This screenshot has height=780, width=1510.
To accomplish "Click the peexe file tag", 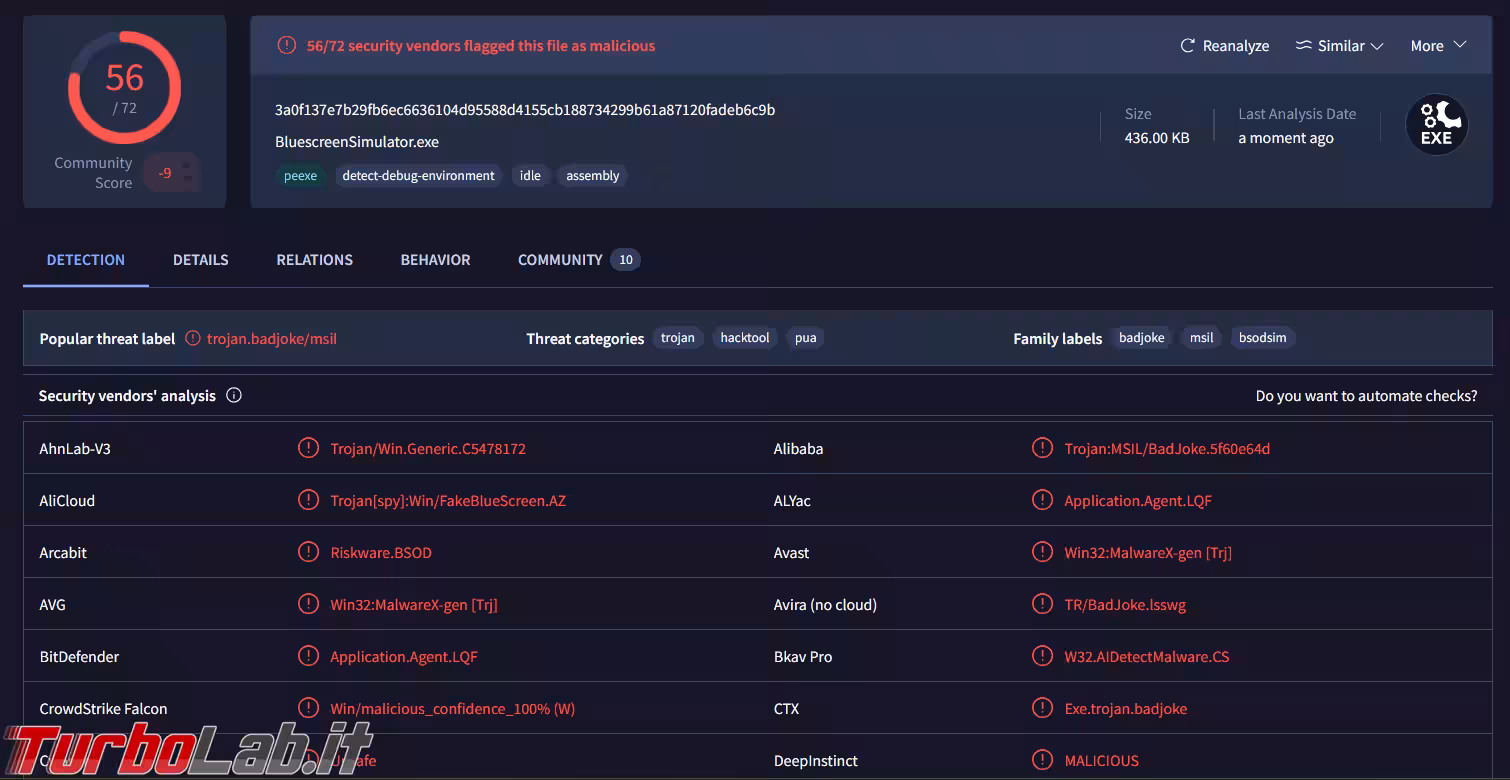I will pyautogui.click(x=300, y=176).
